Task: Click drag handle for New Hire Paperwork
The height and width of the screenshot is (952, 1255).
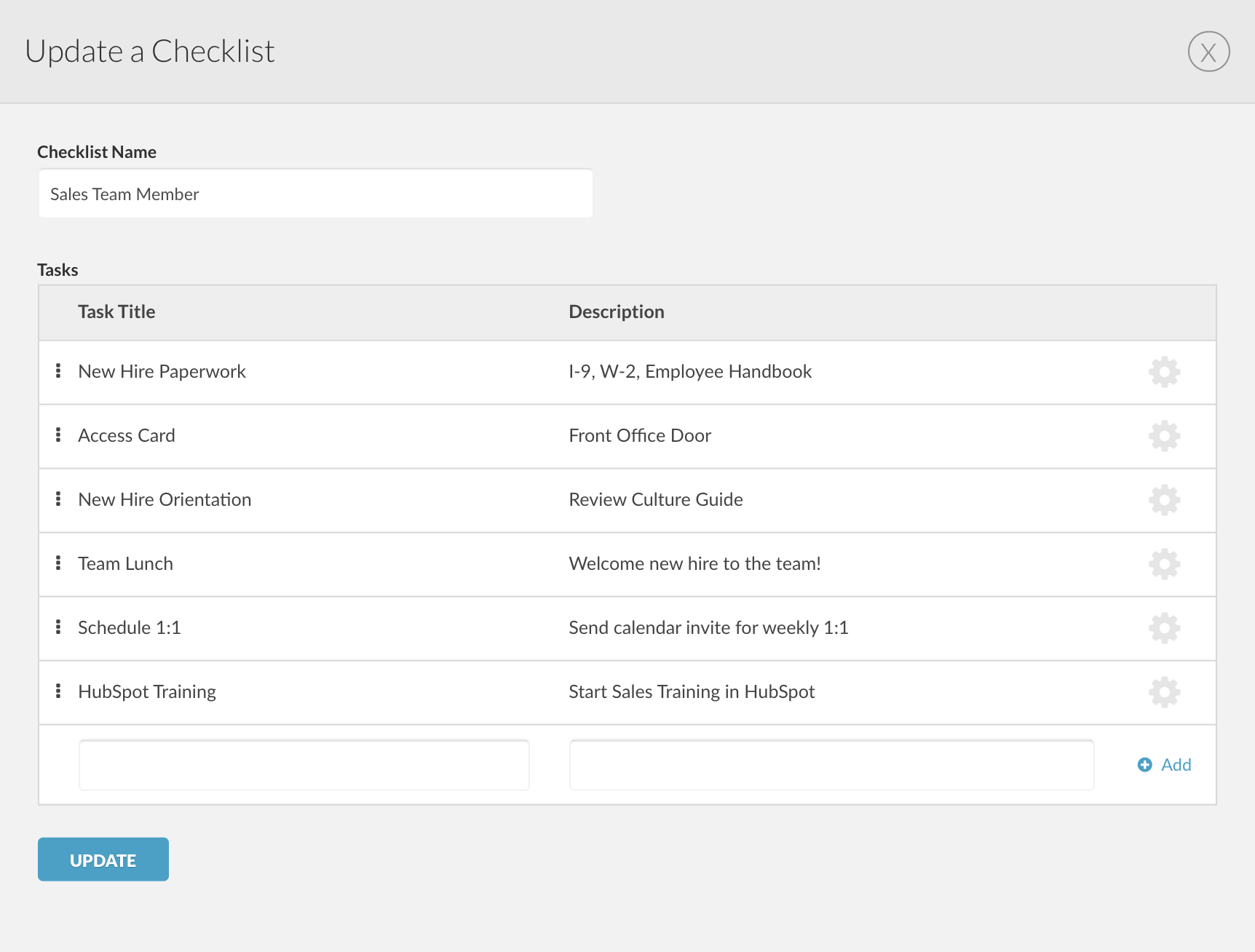Action: [58, 370]
